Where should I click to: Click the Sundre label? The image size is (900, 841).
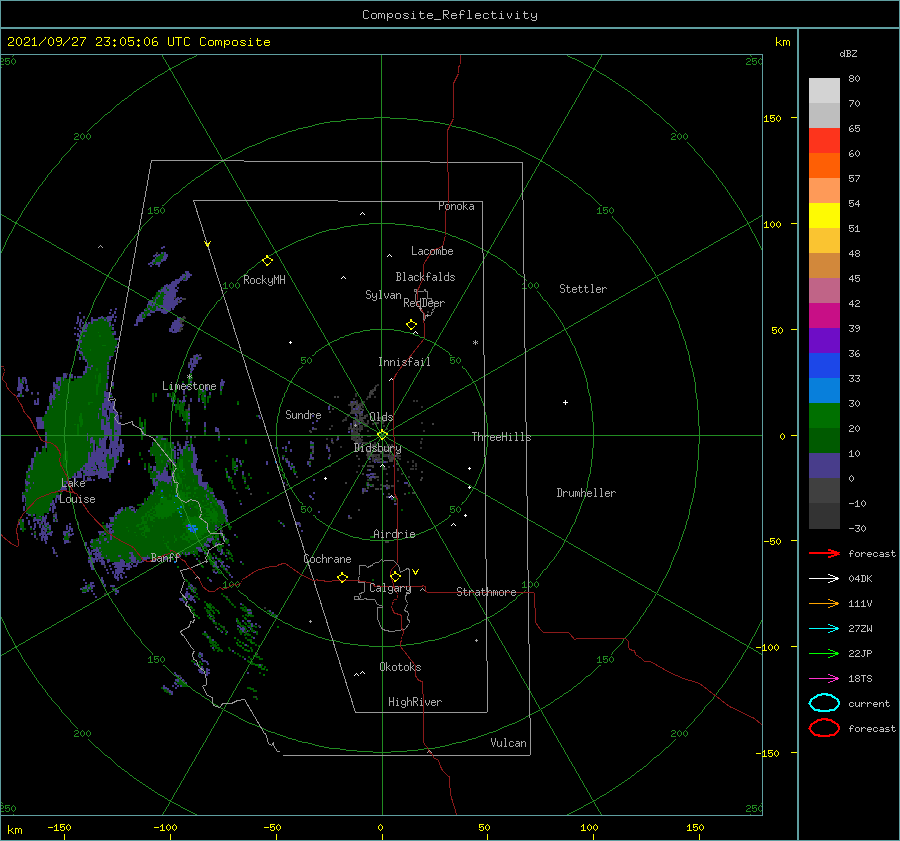pos(303,414)
